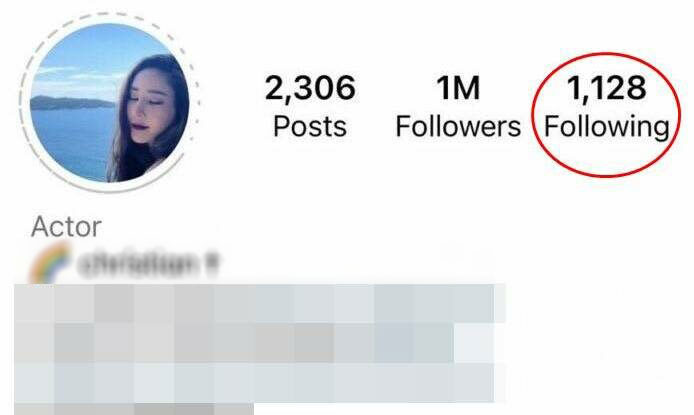Click the island in the avatar photo
This screenshot has width=694, height=415.
coord(71,103)
